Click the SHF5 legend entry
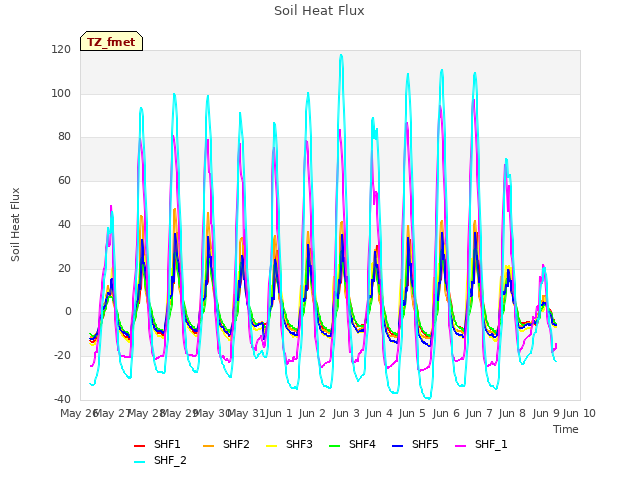 pyautogui.click(x=415, y=444)
